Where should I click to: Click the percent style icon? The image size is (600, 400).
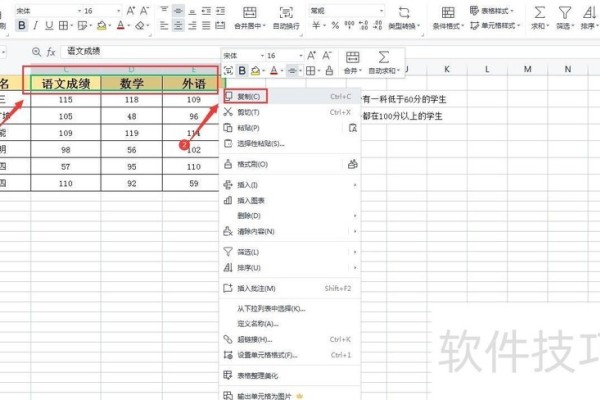pyautogui.click(x=335, y=26)
